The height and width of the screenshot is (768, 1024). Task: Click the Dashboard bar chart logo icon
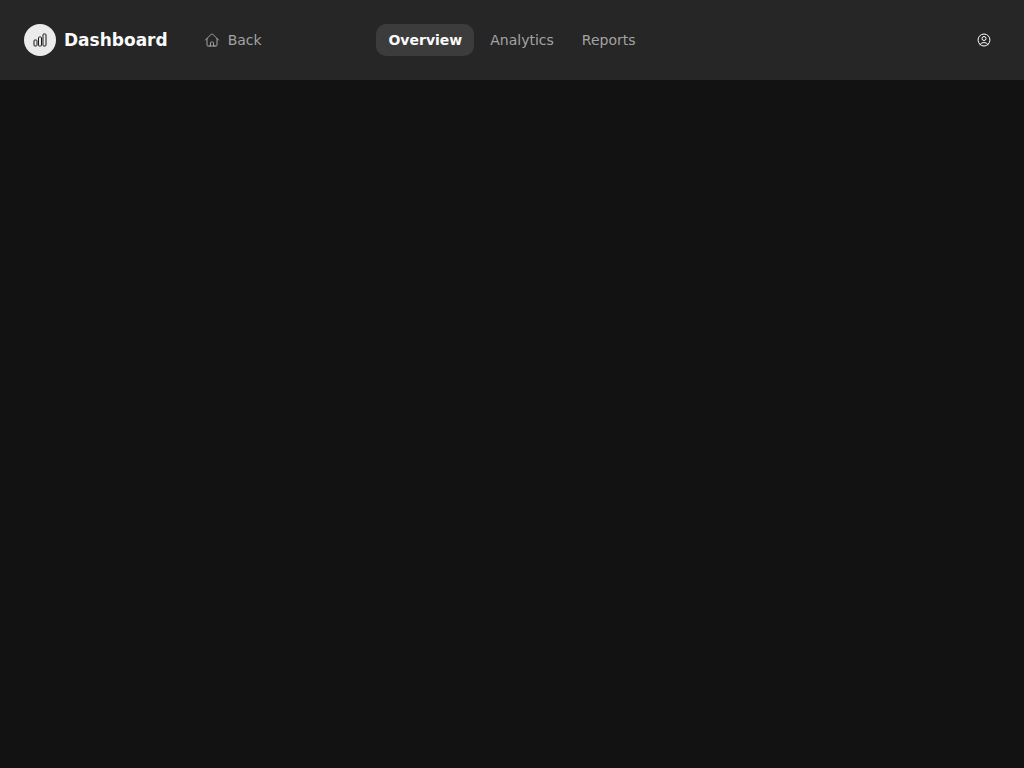coord(40,40)
